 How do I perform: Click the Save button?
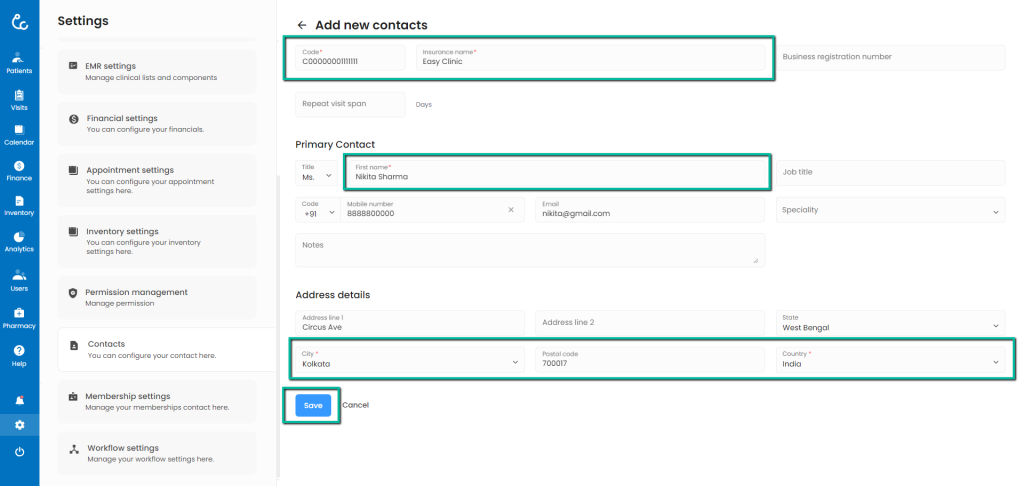click(x=313, y=405)
